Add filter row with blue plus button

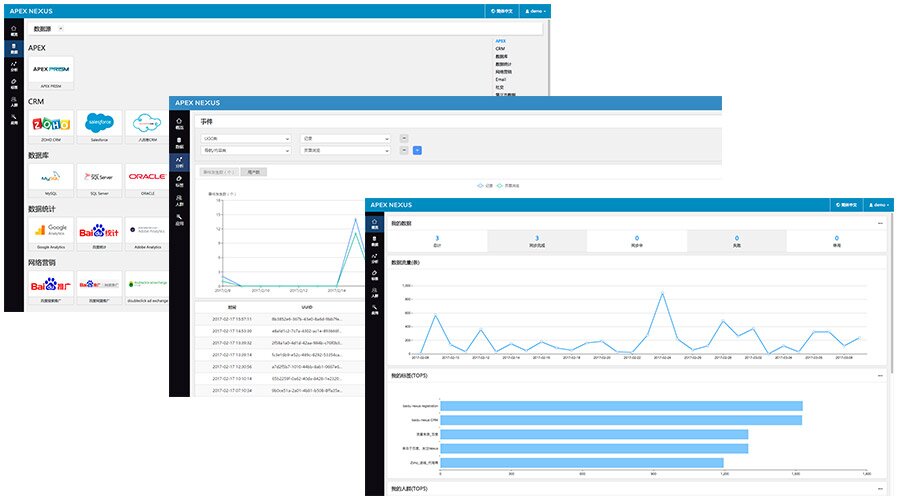coord(417,150)
